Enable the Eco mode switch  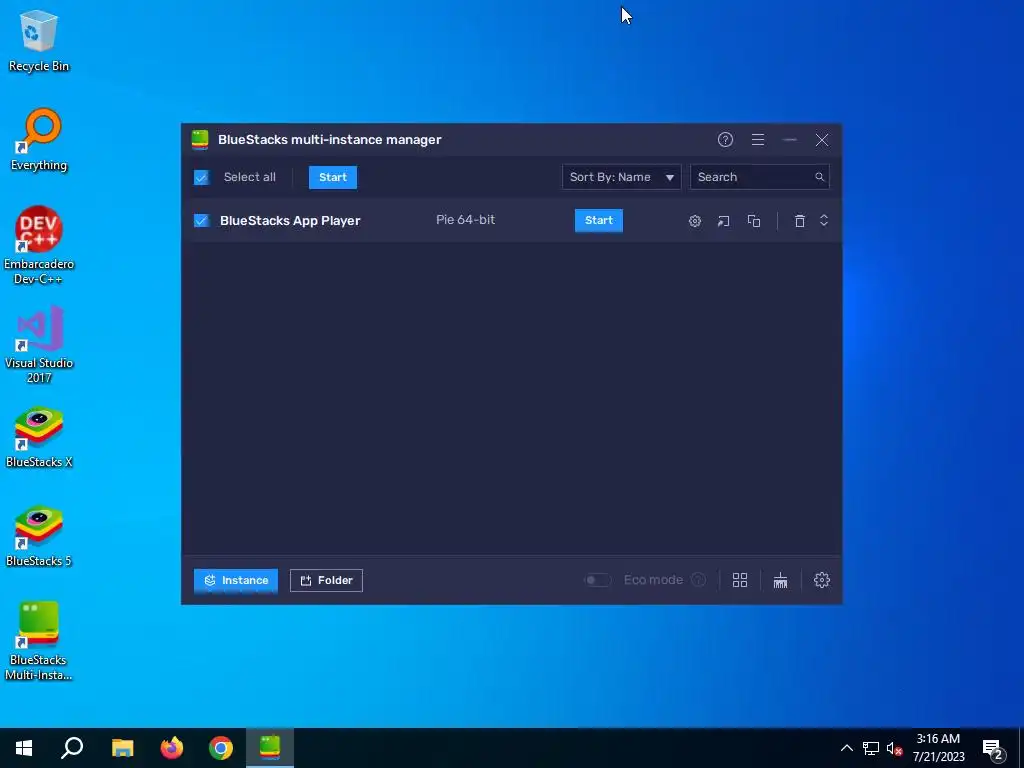pyautogui.click(x=597, y=580)
